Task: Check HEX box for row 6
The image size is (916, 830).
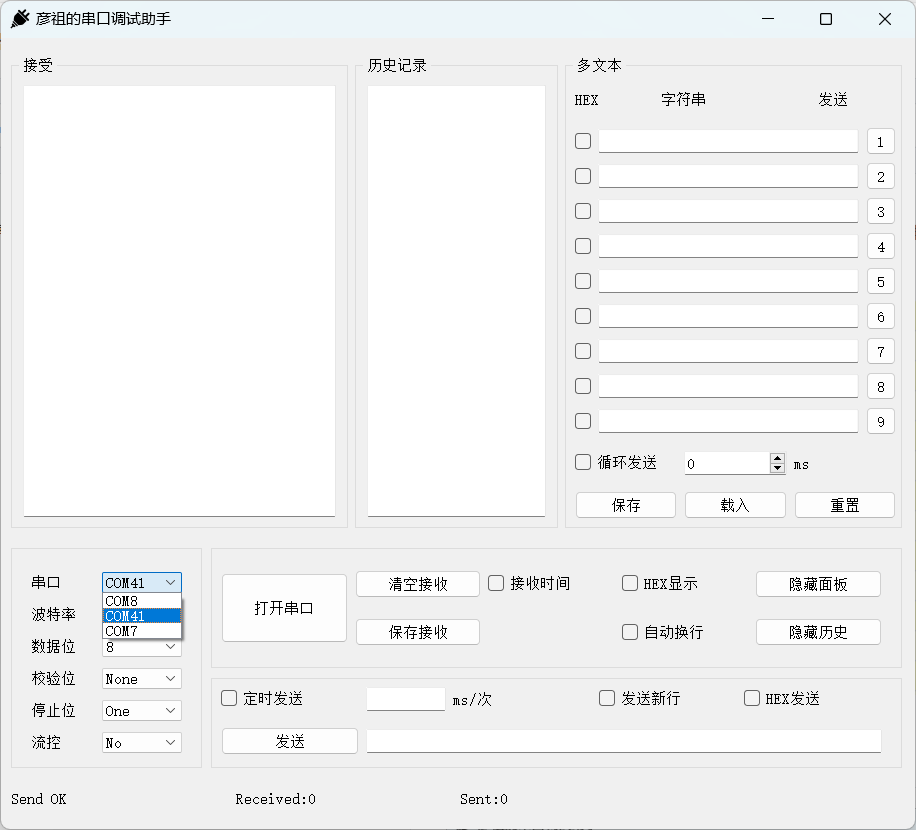Action: pos(583,316)
